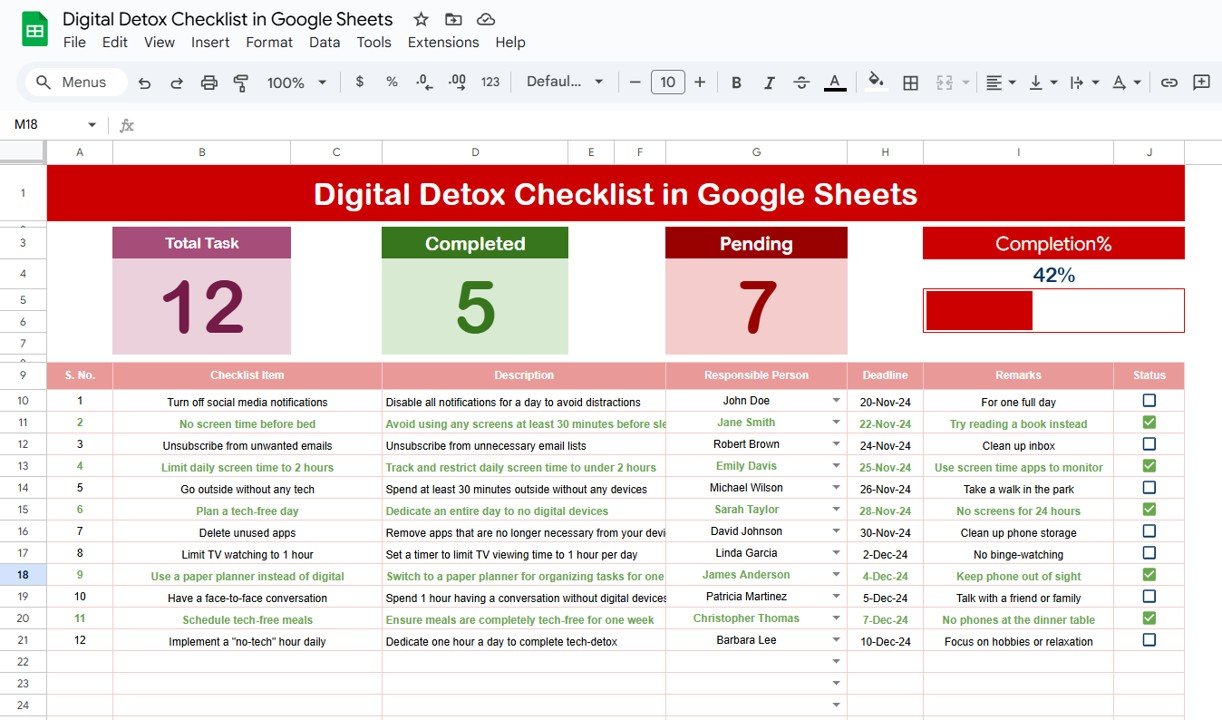The height and width of the screenshot is (720, 1222).
Task: Open the fill color bucket
Action: tap(876, 82)
